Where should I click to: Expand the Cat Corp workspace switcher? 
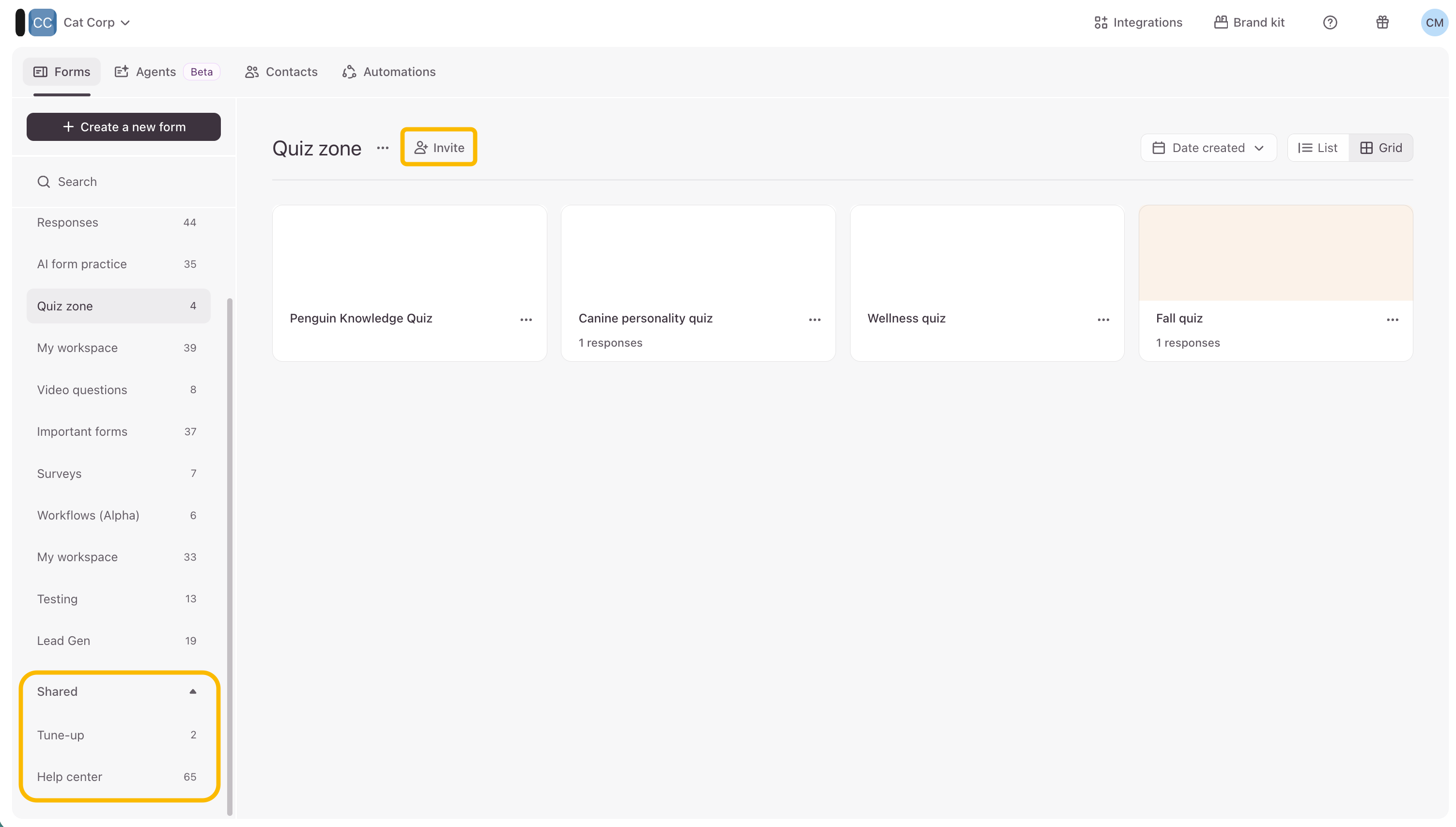point(96,22)
